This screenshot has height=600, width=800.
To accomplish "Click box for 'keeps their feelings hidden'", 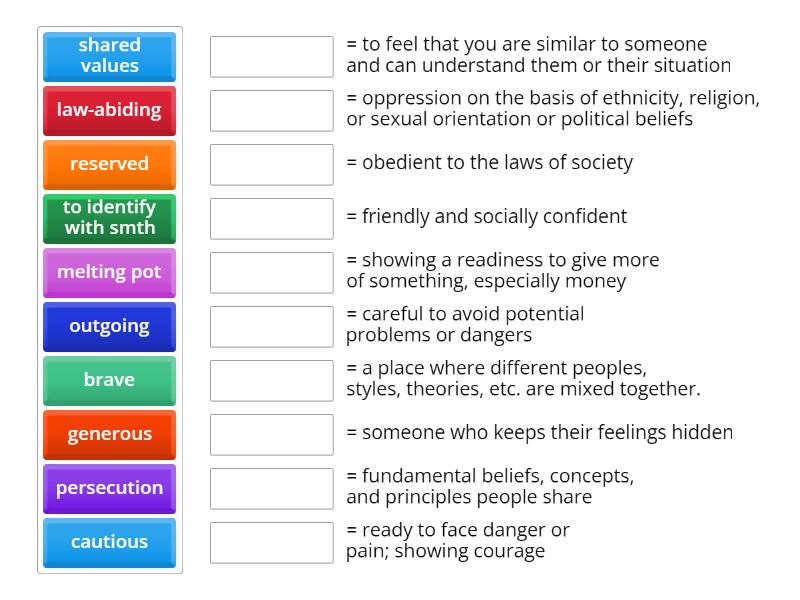I will pos(272,435).
